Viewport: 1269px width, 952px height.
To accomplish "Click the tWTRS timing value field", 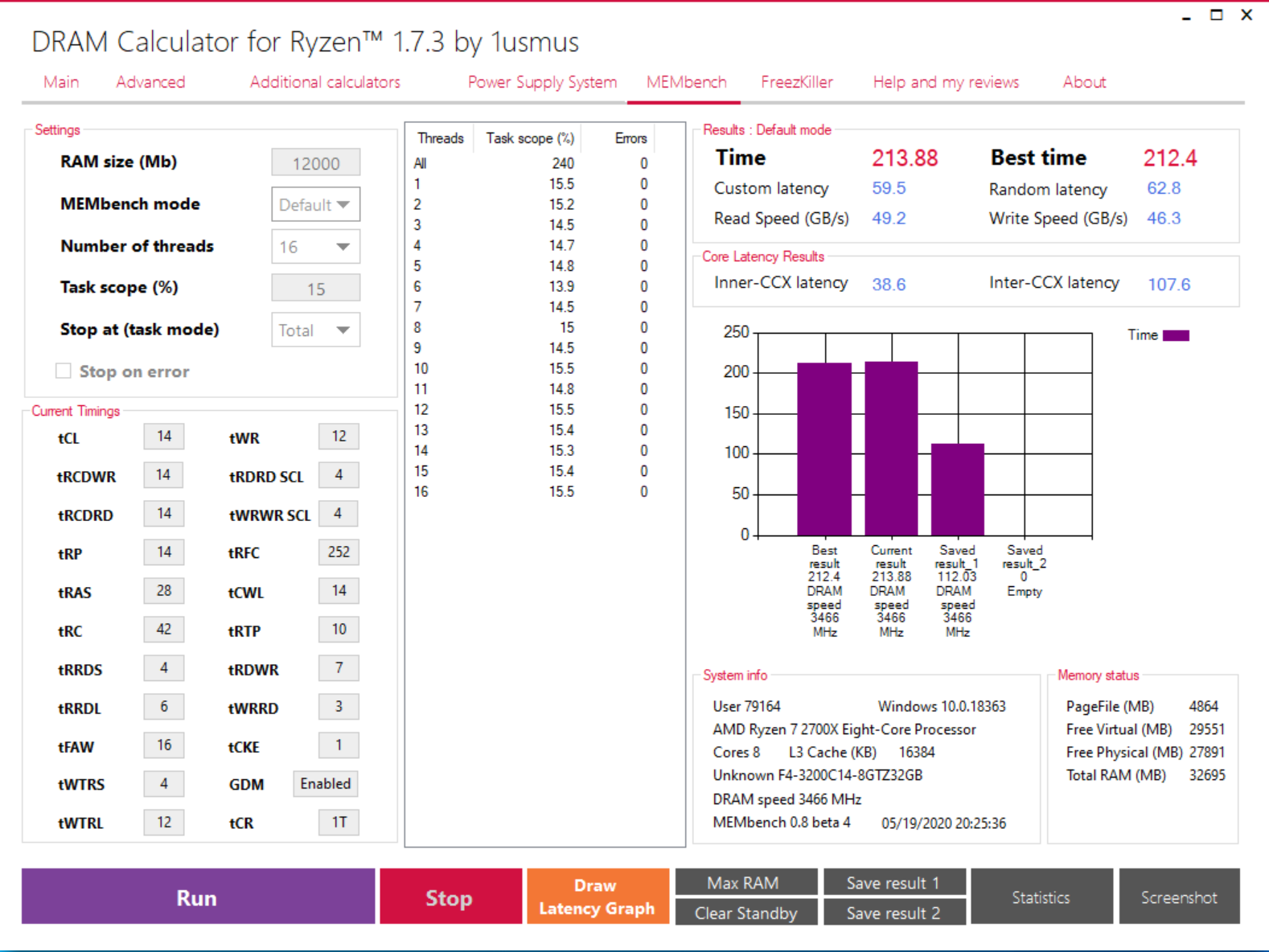I will click(164, 784).
